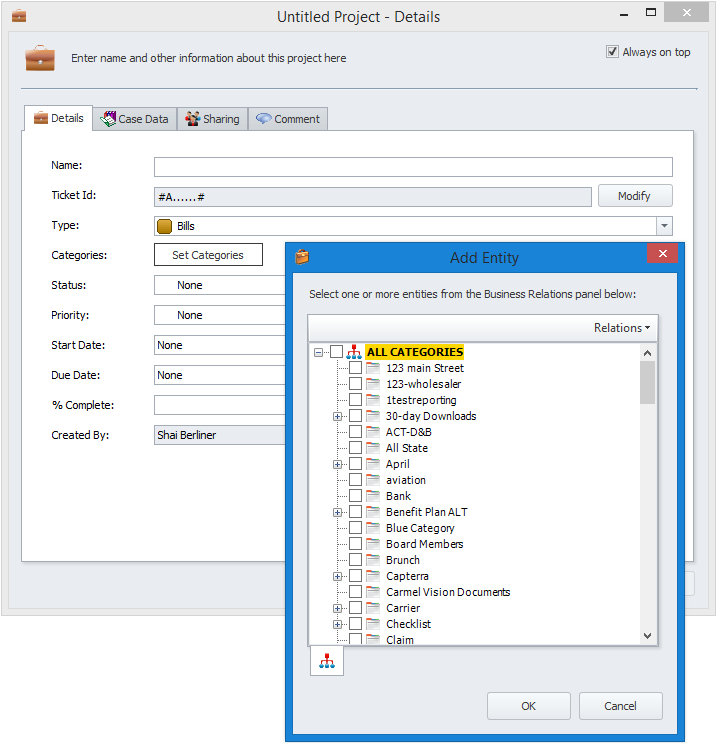Screen dimensions: 717x743
Task: Click the folder icon beside Capterra
Action: (x=373, y=576)
